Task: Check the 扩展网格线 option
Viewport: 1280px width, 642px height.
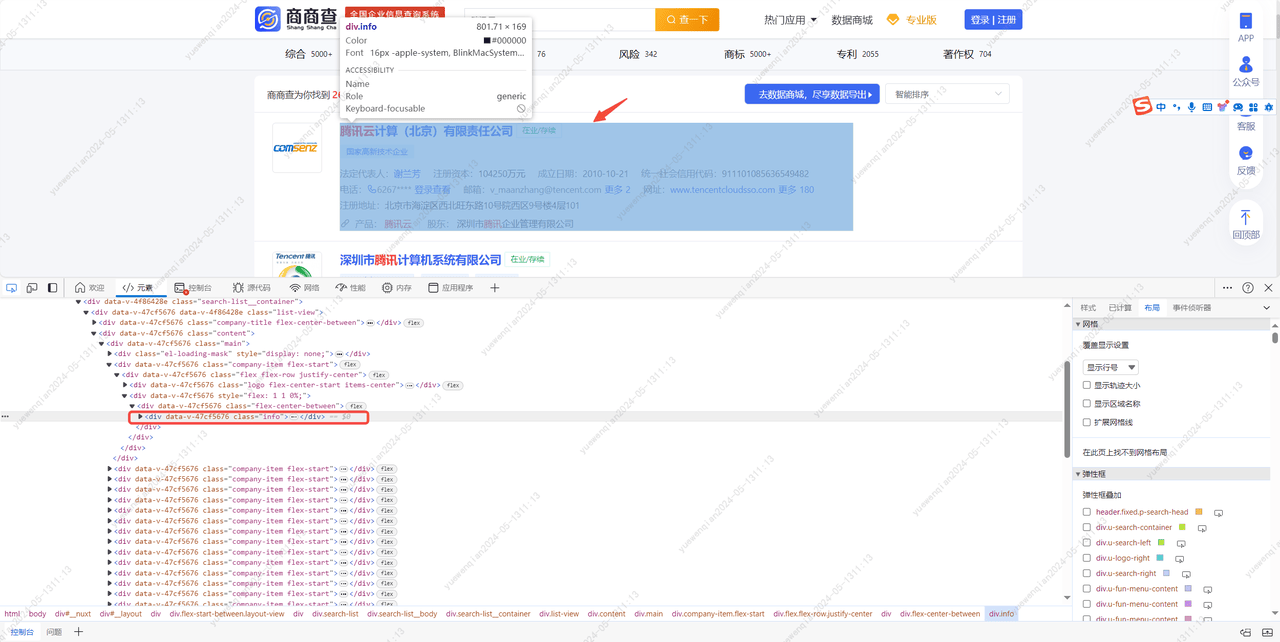Action: click(1088, 422)
